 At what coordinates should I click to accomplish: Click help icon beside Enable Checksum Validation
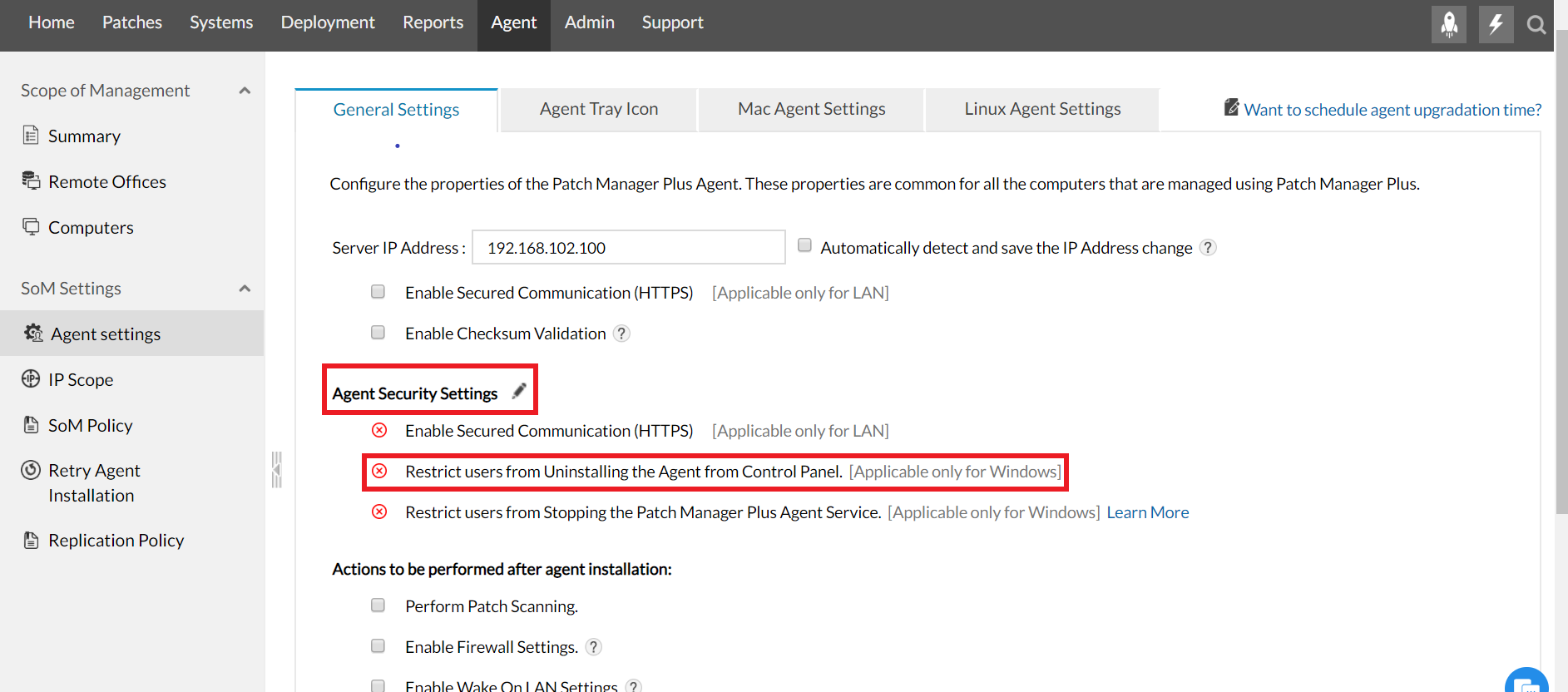[x=621, y=334]
